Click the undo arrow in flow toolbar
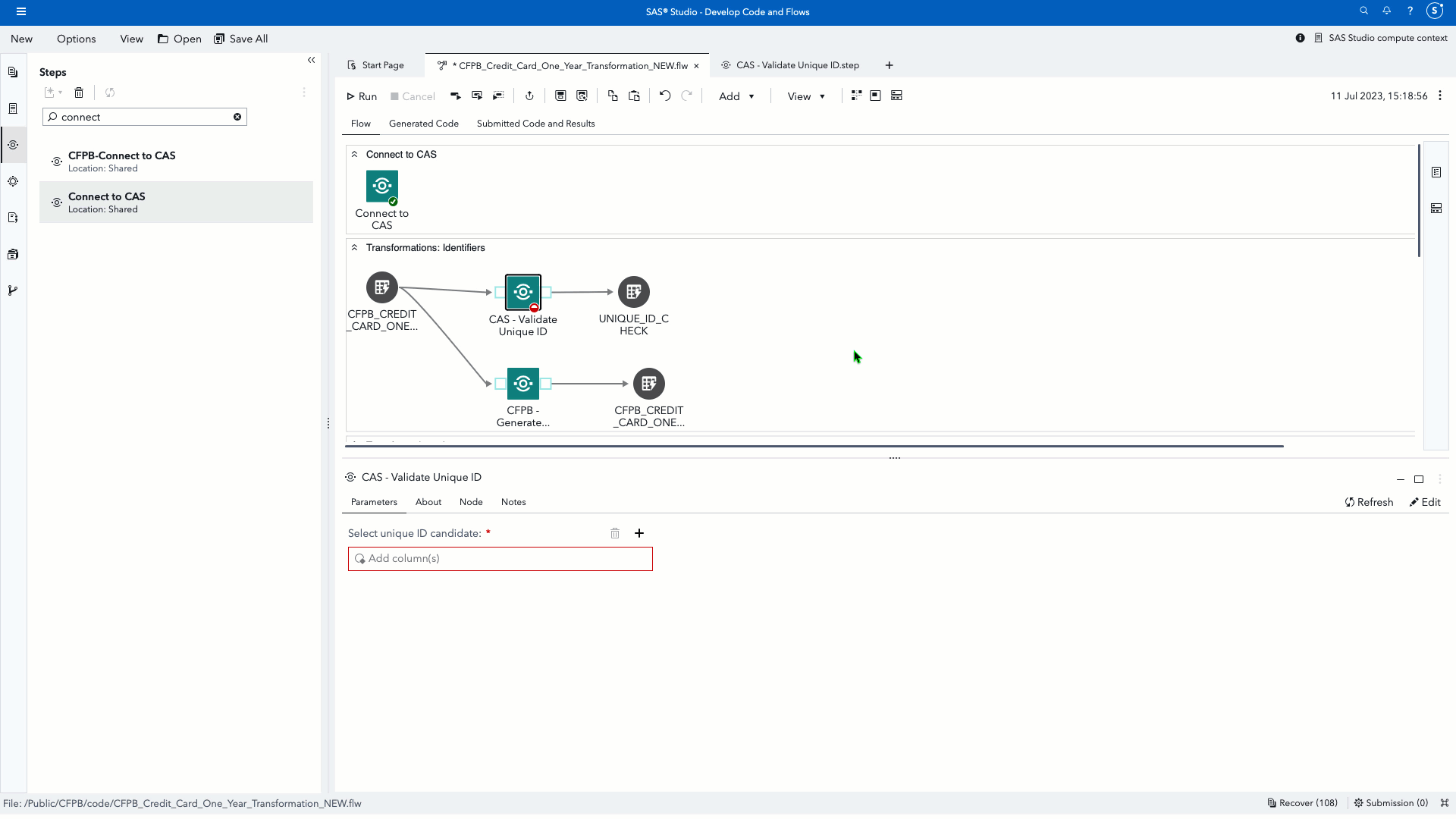The height and width of the screenshot is (819, 1456). point(665,96)
